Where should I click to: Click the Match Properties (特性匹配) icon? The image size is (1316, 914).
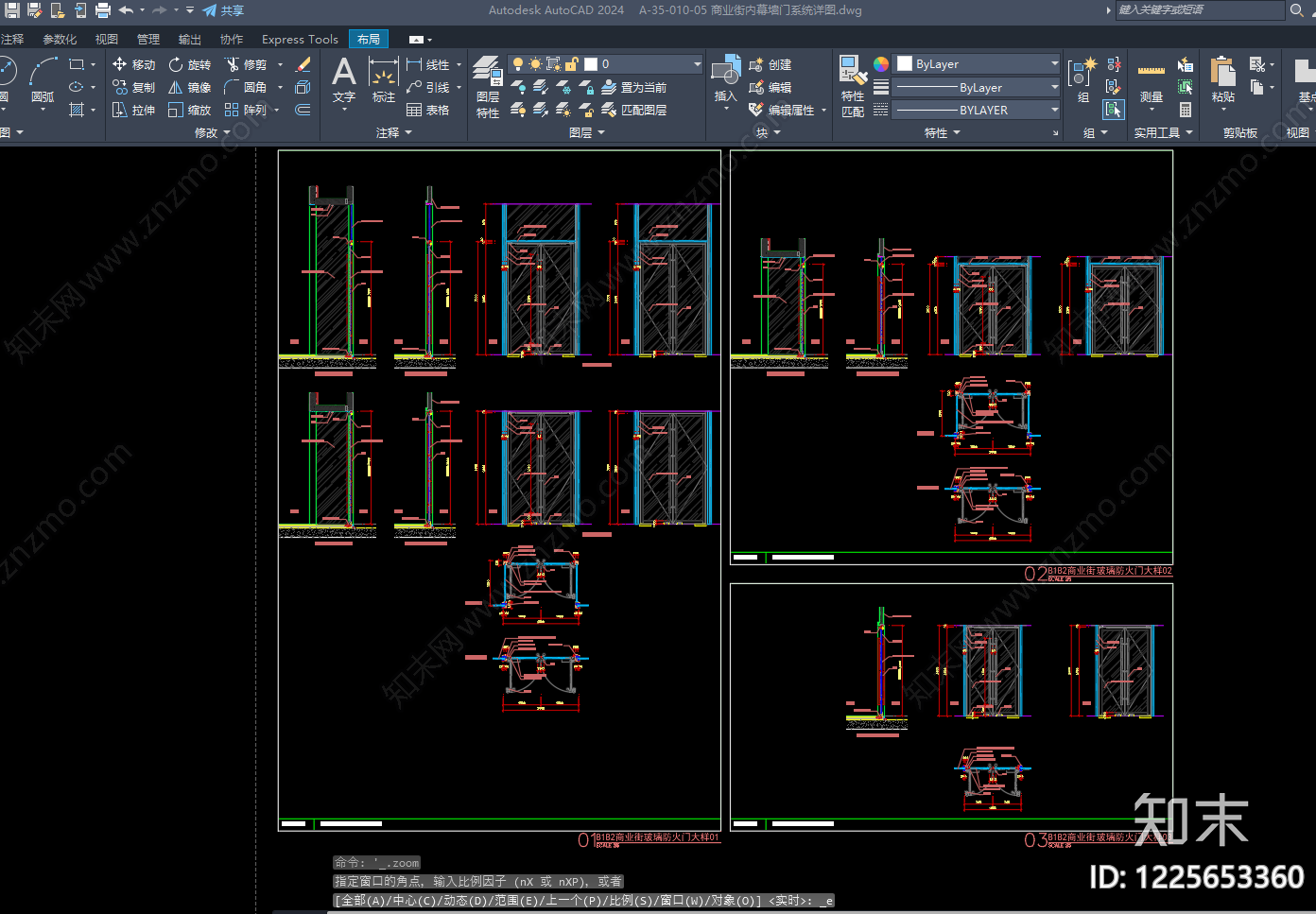click(x=853, y=87)
